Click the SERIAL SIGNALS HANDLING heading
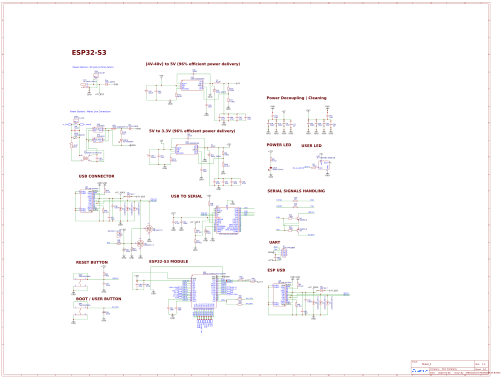This screenshot has width=503, height=378. pos(296,191)
